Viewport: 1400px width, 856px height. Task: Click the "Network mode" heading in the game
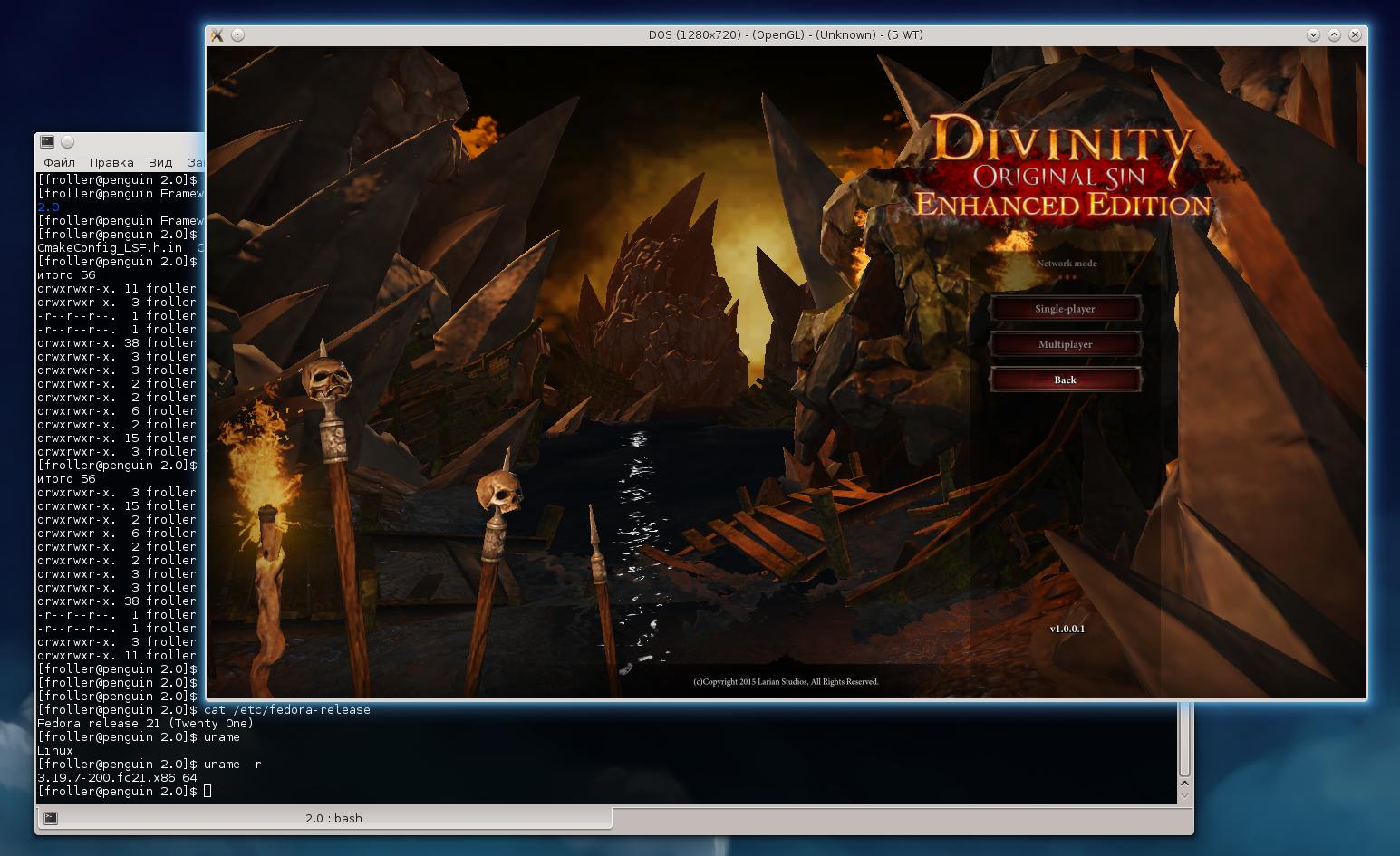1067,264
